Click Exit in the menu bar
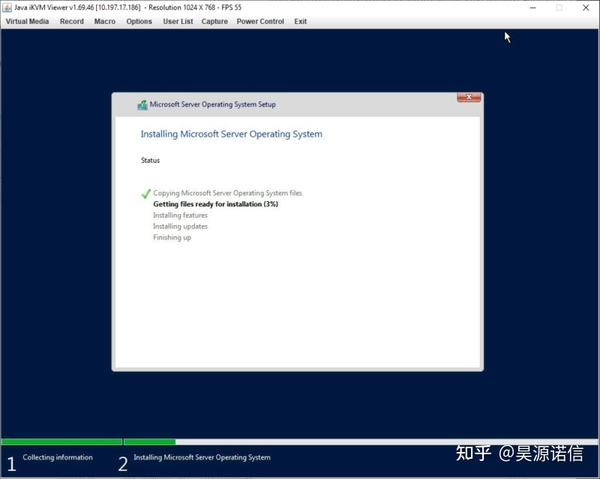This screenshot has width=600, height=479. click(300, 21)
